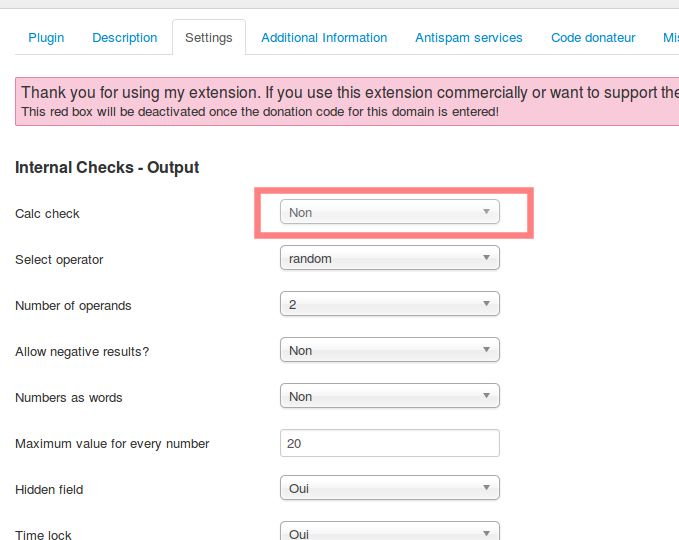Expand Allow negative results dropdown

coord(390,350)
